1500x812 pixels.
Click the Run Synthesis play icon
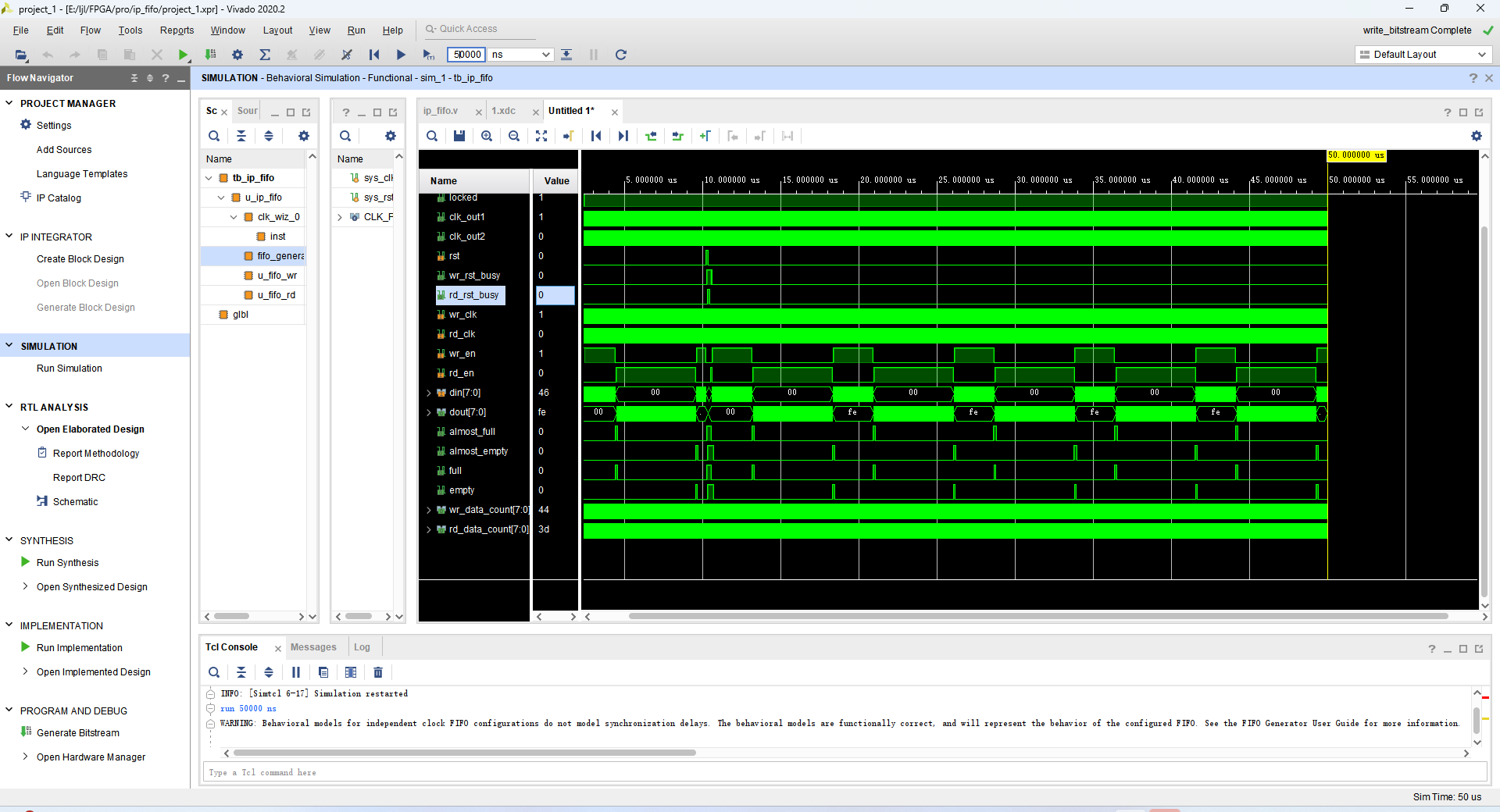click(26, 562)
